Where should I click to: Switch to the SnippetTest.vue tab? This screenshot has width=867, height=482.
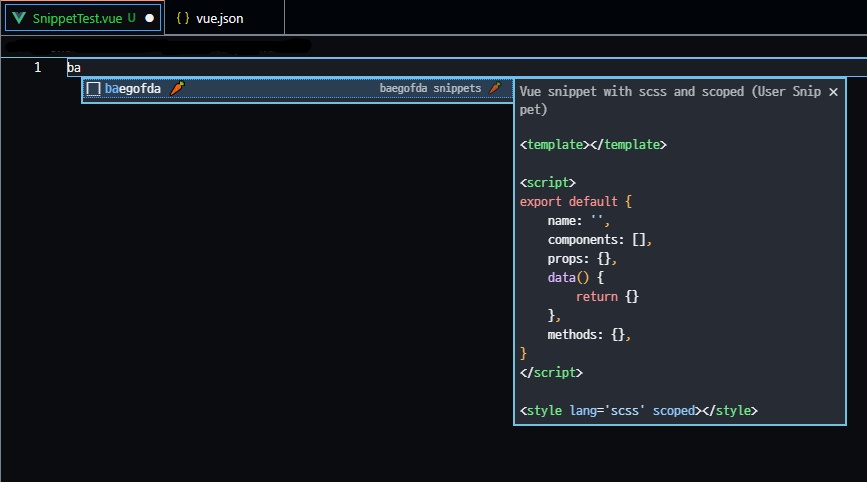tap(83, 18)
